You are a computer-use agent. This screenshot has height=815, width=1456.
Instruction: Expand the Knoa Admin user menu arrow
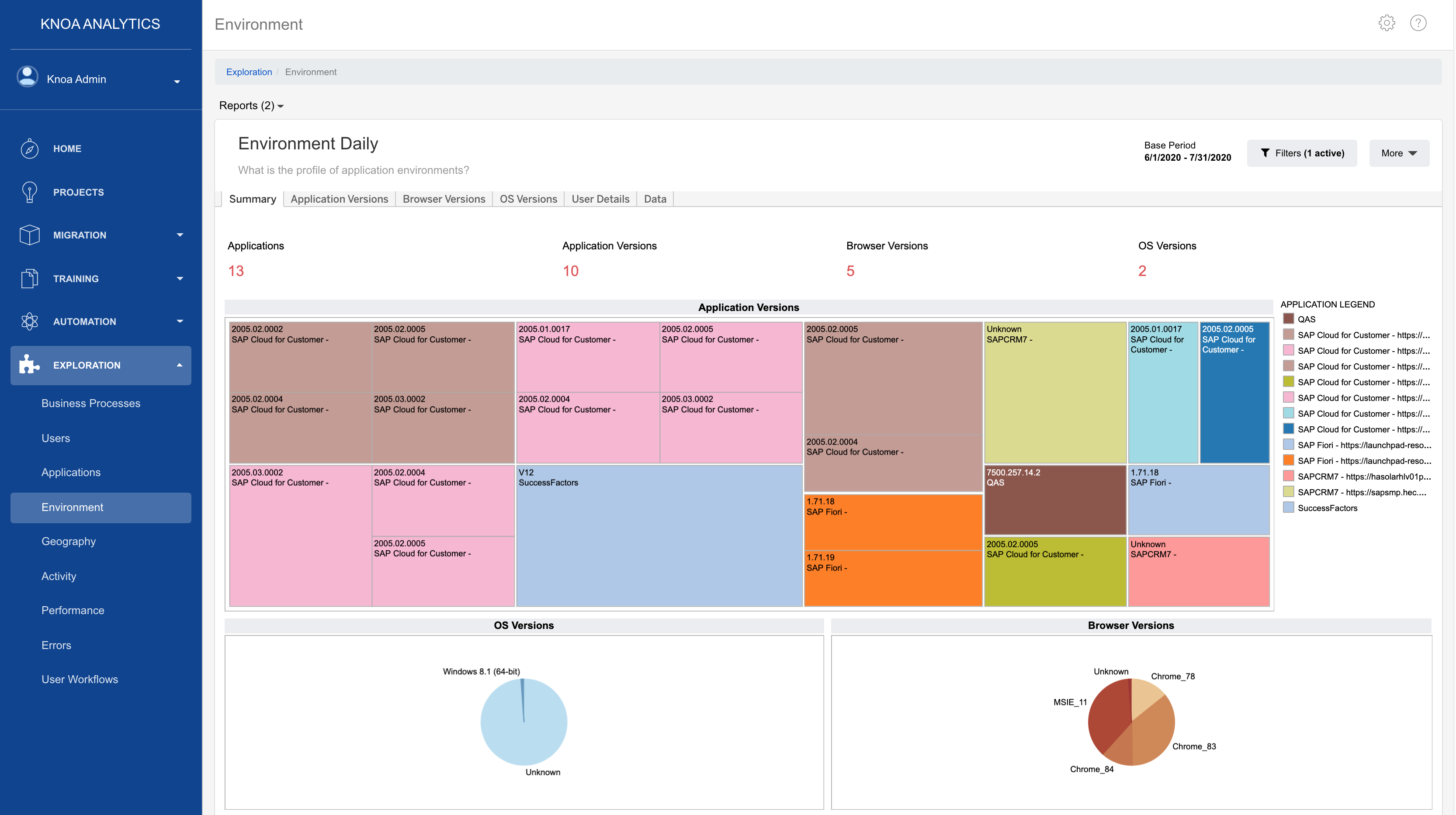(x=177, y=81)
